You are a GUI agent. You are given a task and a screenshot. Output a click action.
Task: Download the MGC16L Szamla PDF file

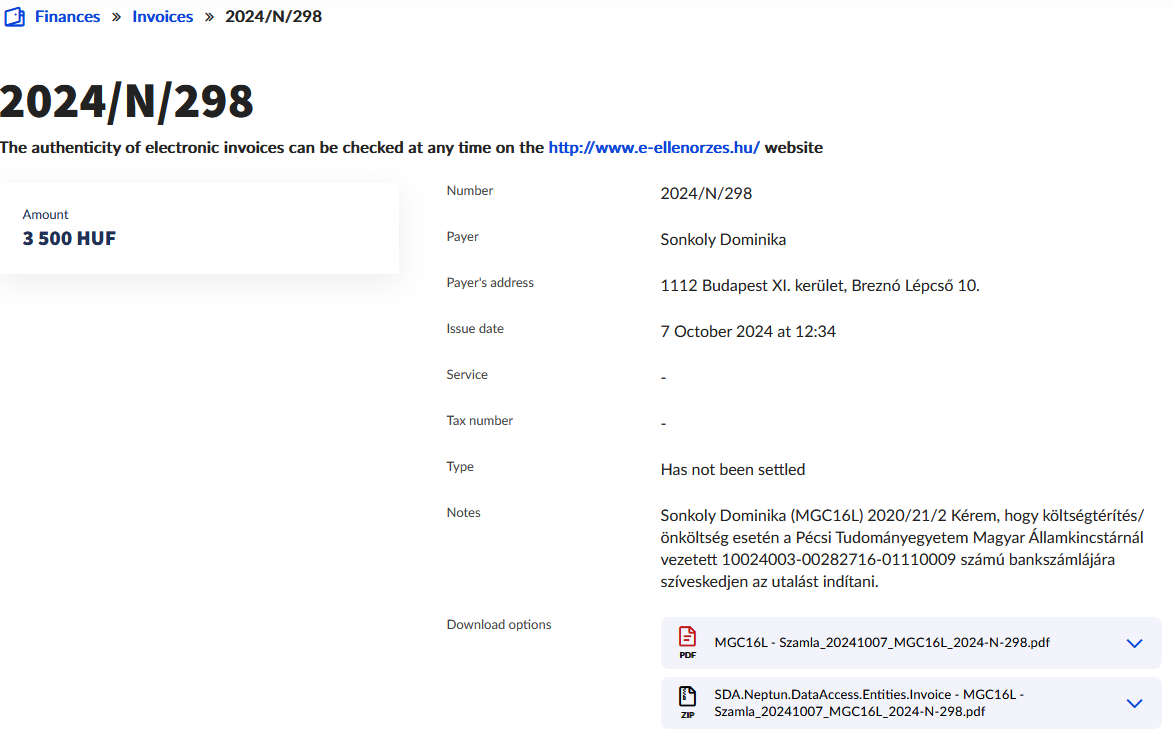coord(882,642)
